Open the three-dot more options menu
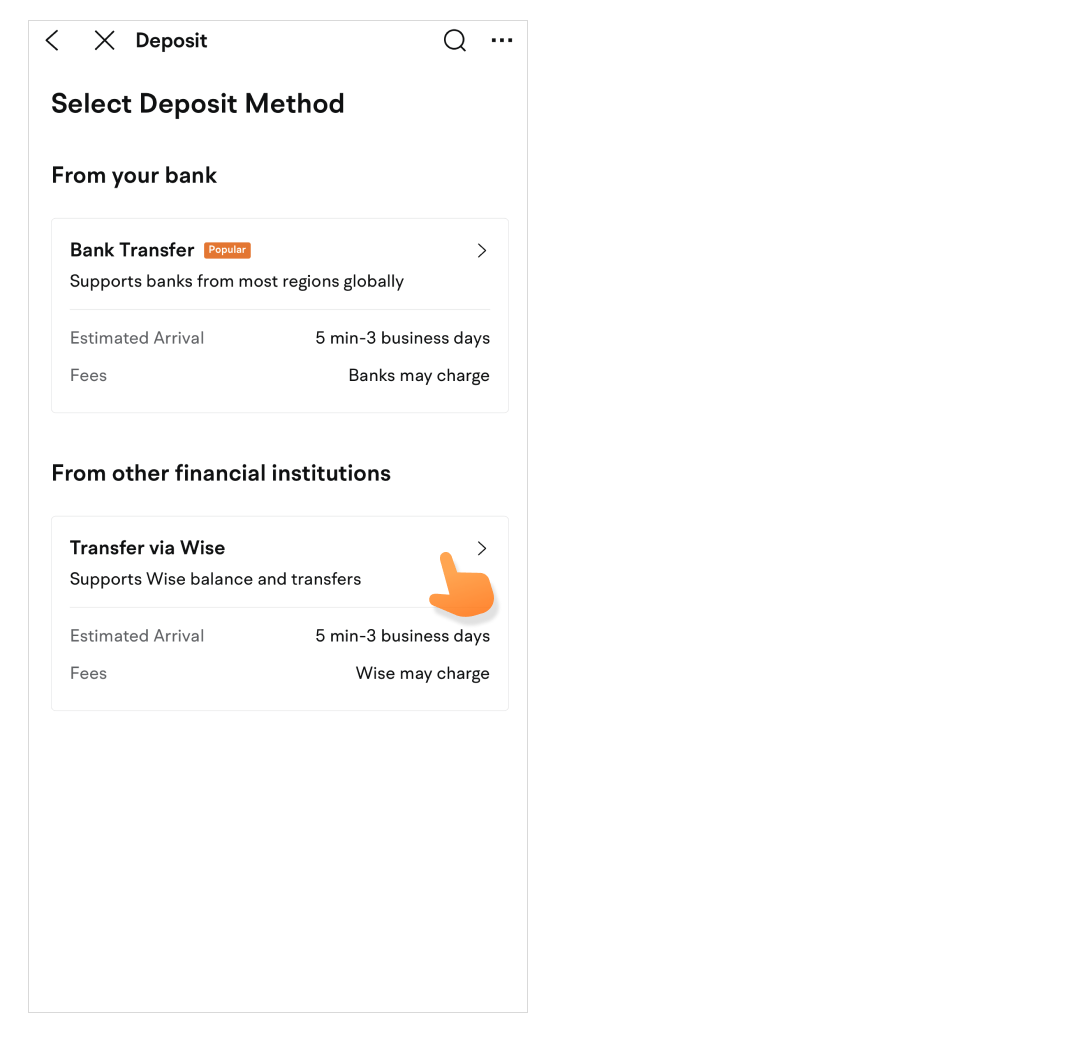Screen dimensions: 1081x1049 (502, 40)
